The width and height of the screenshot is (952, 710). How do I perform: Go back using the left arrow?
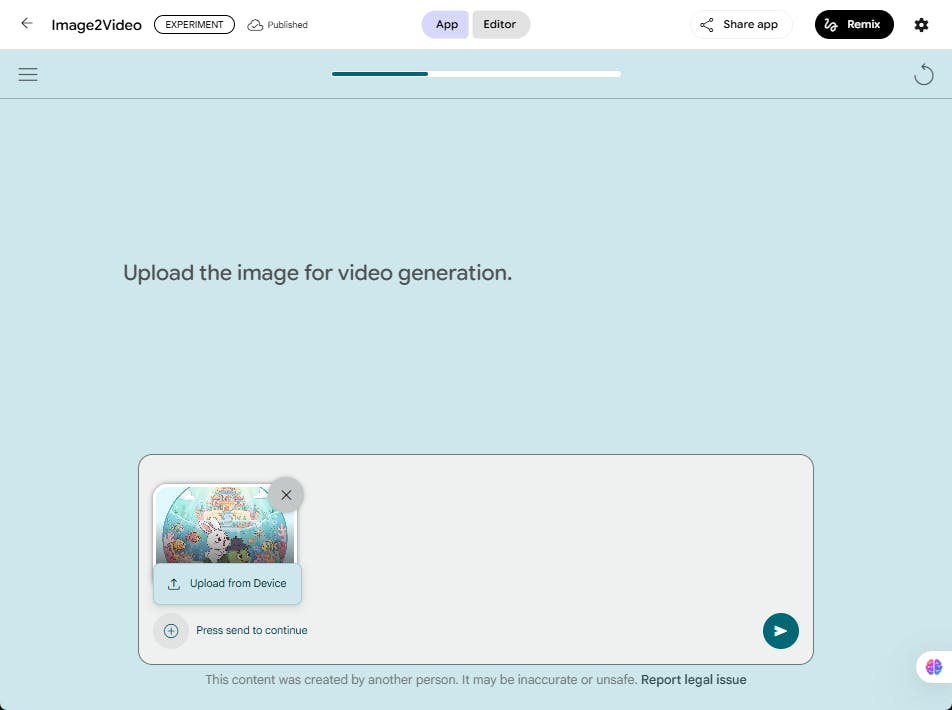click(x=26, y=24)
